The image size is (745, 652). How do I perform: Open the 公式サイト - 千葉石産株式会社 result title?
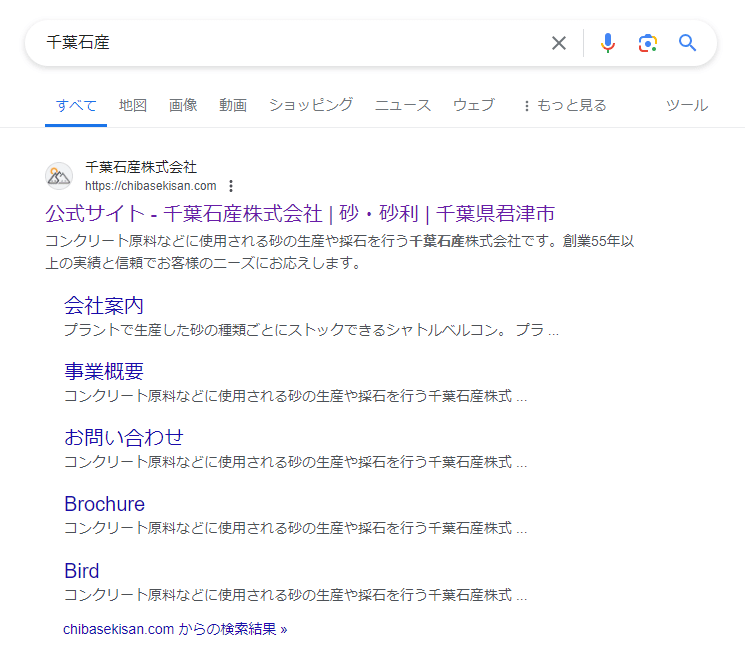pos(300,213)
